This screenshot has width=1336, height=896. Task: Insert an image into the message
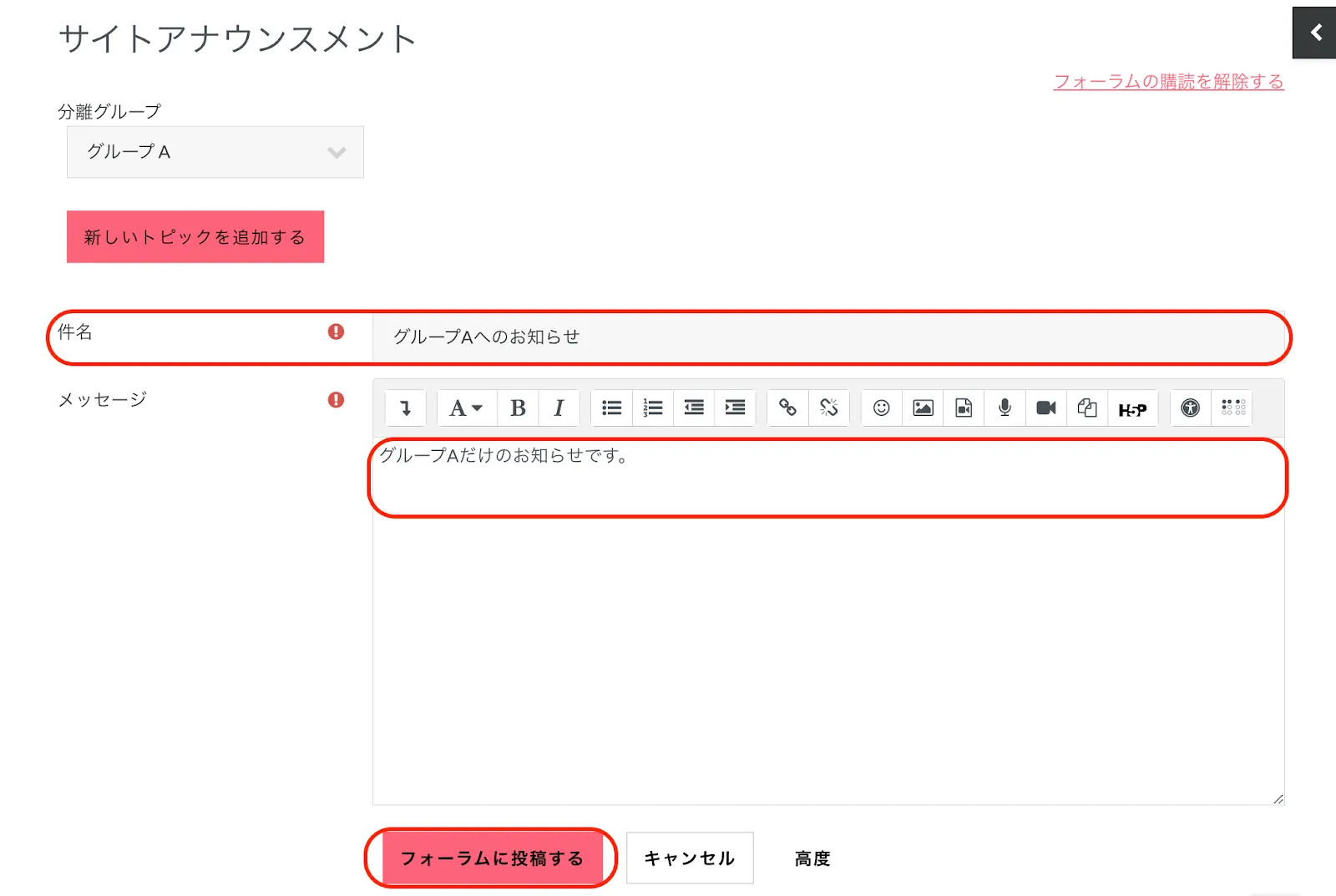pyautogui.click(x=923, y=408)
